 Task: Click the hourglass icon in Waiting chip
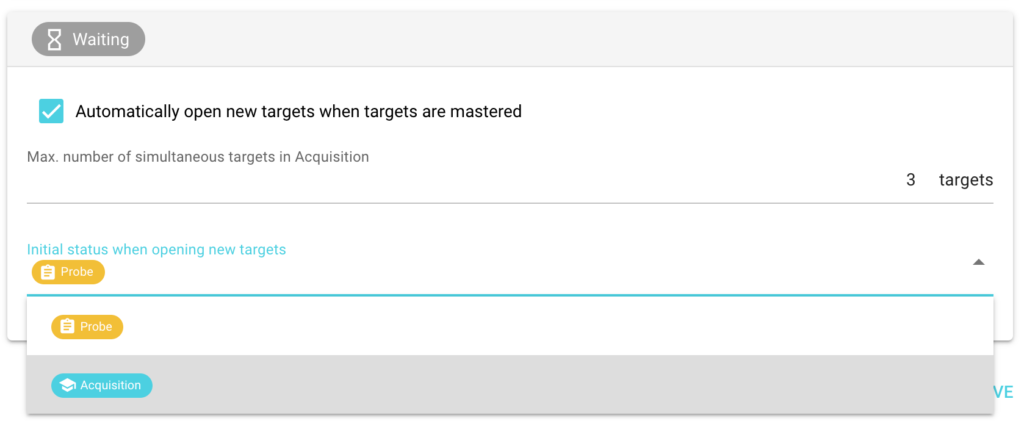55,39
